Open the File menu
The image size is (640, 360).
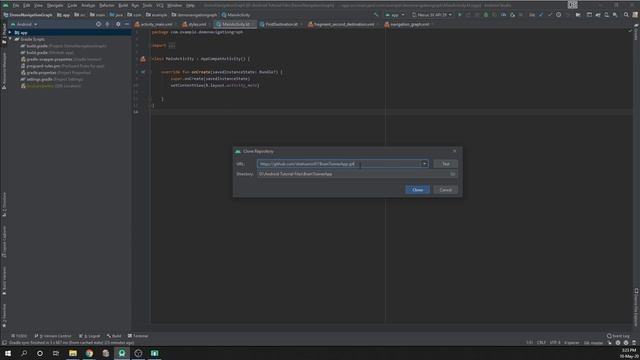[16, 5]
